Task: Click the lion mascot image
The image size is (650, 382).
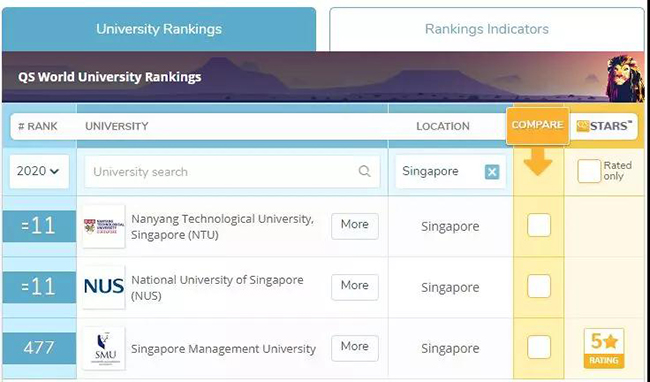Action: (625, 78)
